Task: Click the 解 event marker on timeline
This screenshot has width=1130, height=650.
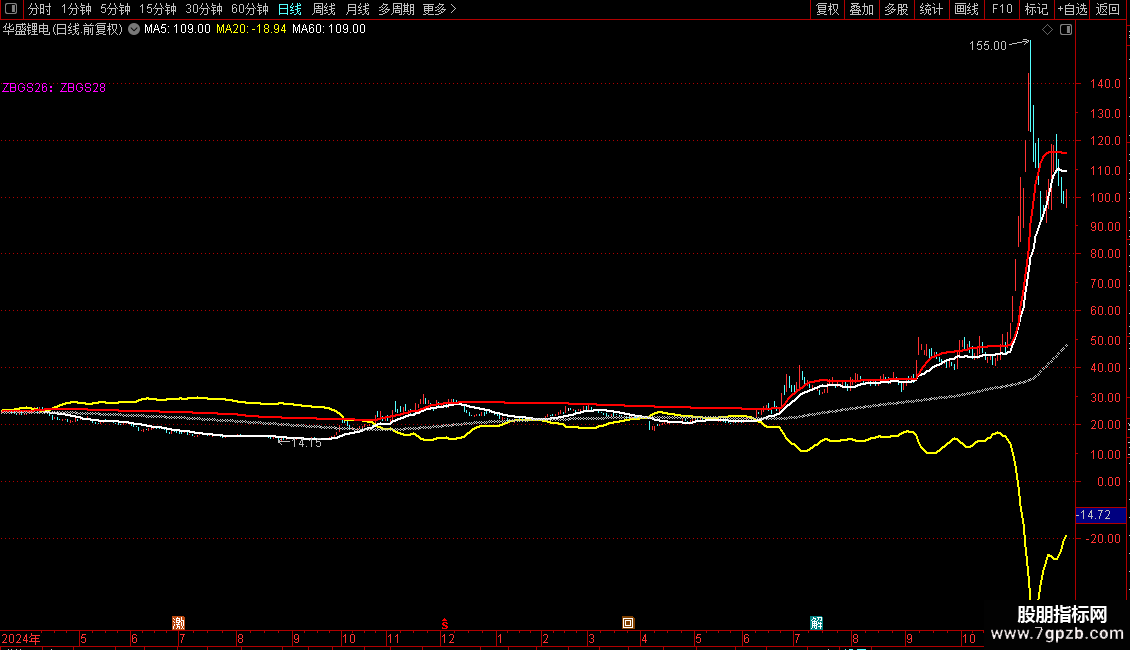Action: pos(817,623)
